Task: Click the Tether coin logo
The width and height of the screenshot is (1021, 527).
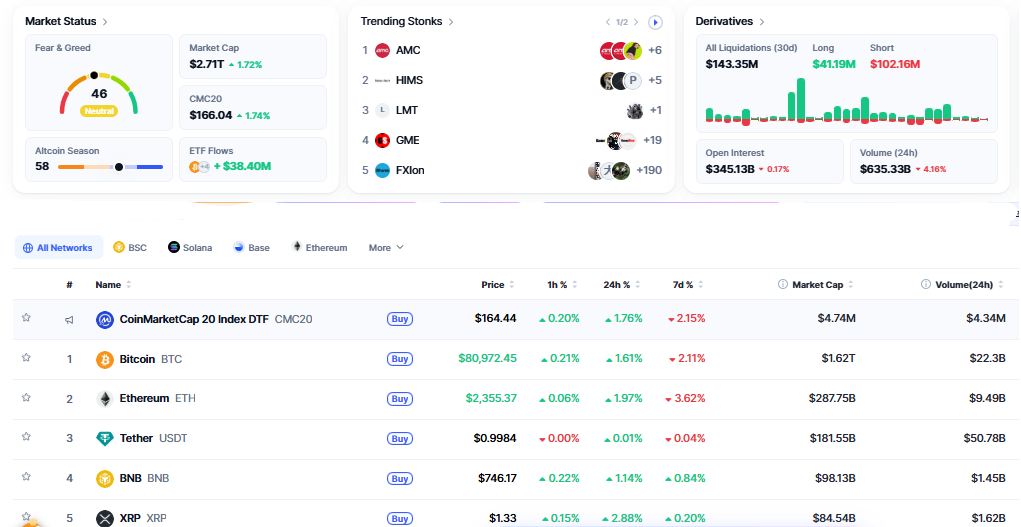Action: pos(105,438)
